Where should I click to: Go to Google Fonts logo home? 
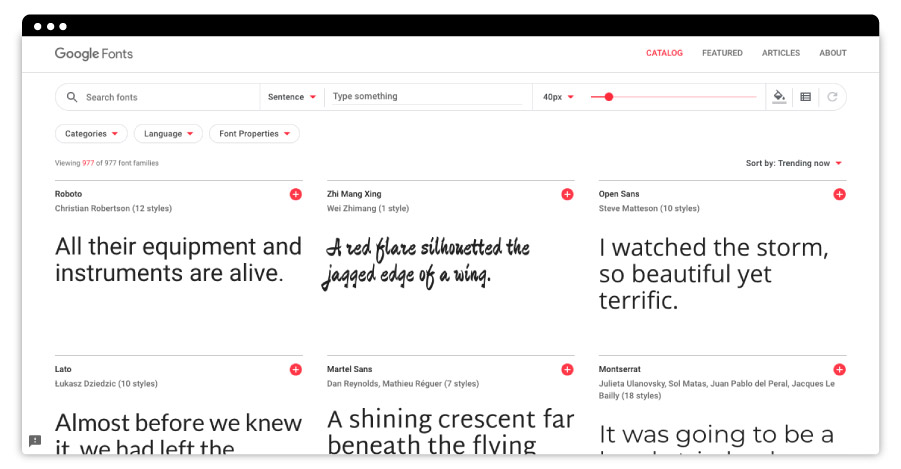94,53
